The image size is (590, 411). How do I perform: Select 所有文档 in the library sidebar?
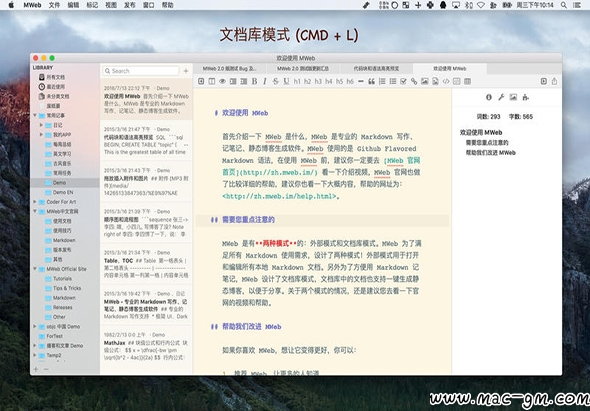(56, 77)
